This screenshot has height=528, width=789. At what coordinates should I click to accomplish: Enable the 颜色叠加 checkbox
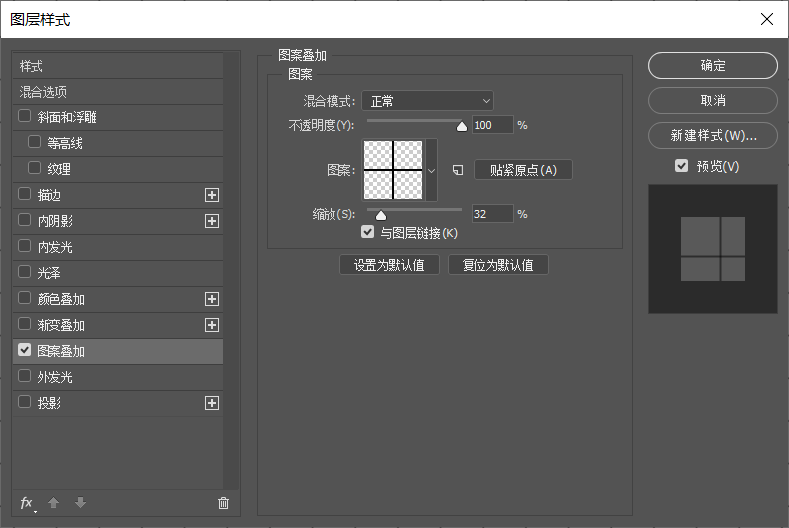(x=24, y=298)
